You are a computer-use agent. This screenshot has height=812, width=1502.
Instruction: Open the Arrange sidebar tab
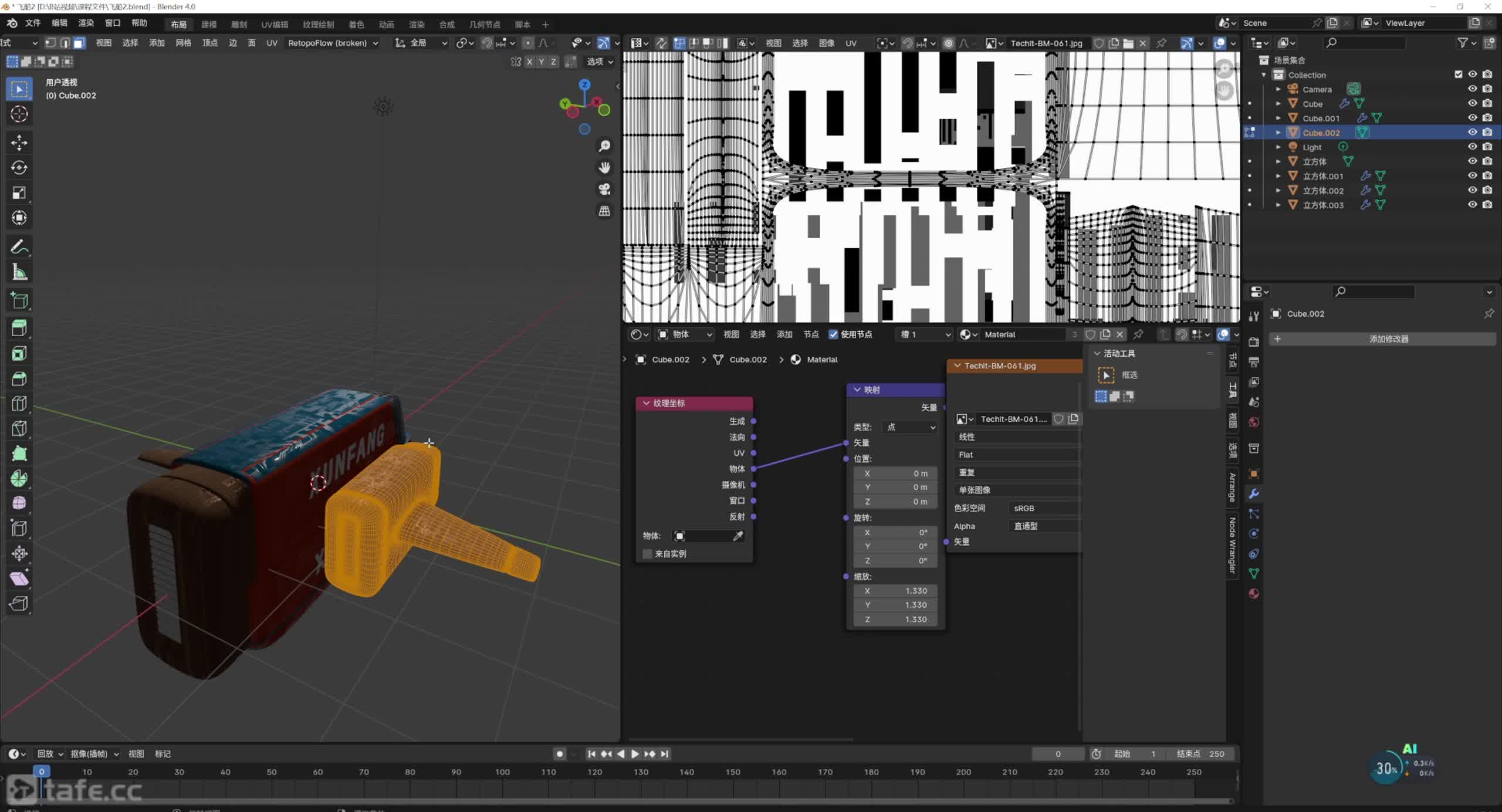tap(1232, 487)
